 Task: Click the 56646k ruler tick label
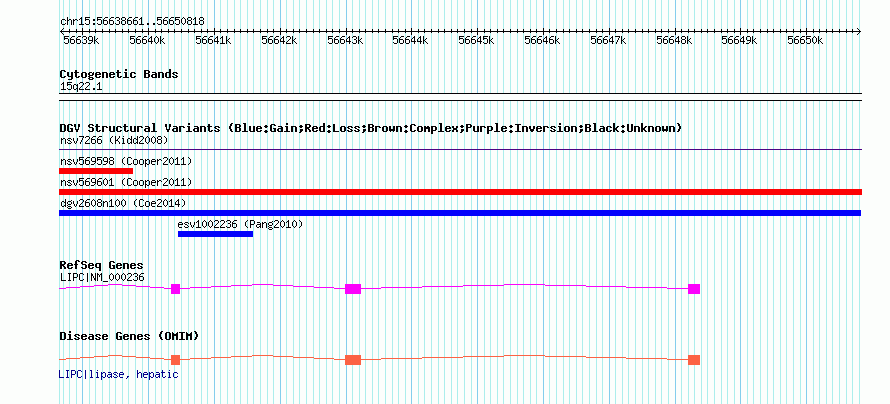(x=543, y=40)
